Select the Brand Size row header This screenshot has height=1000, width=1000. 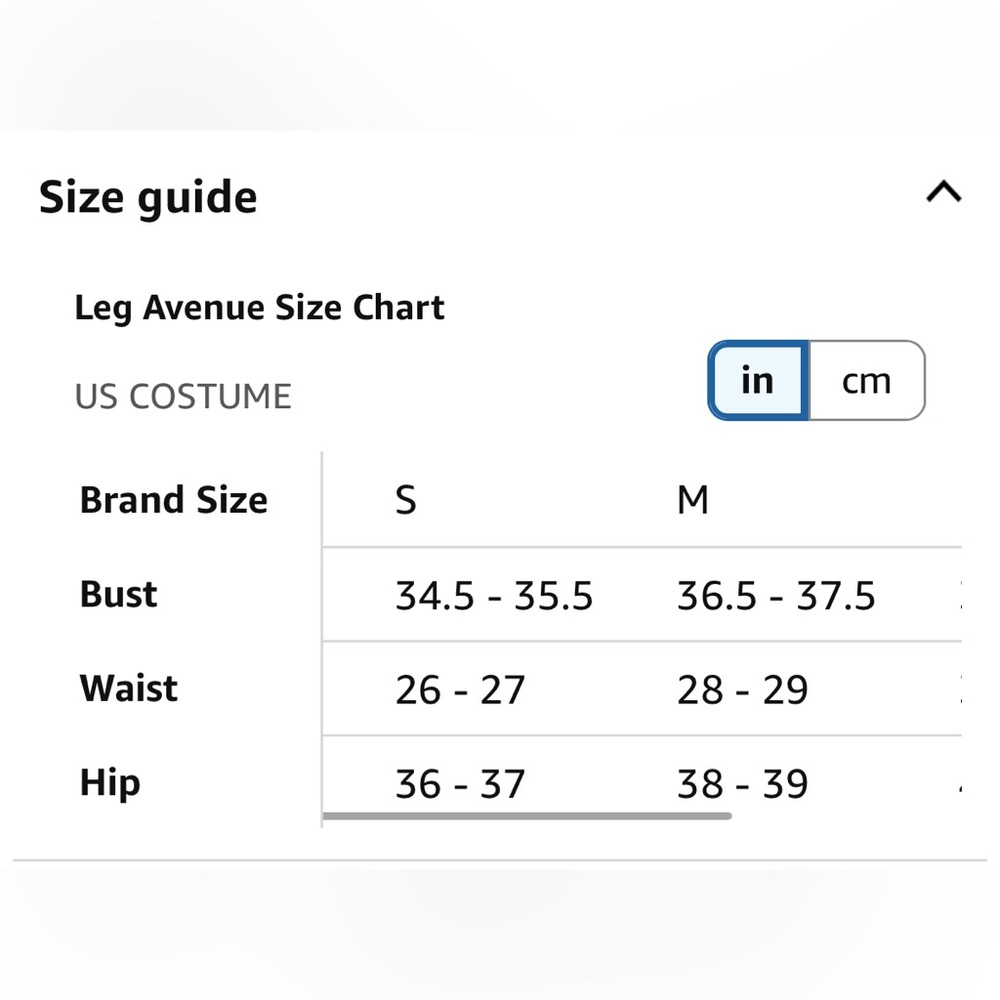[173, 499]
